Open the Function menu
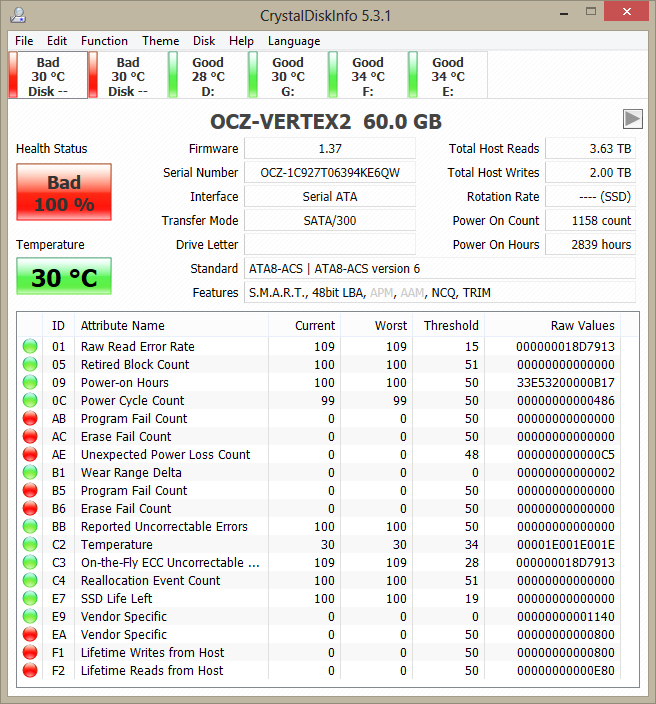The height and width of the screenshot is (704, 656). click(104, 41)
